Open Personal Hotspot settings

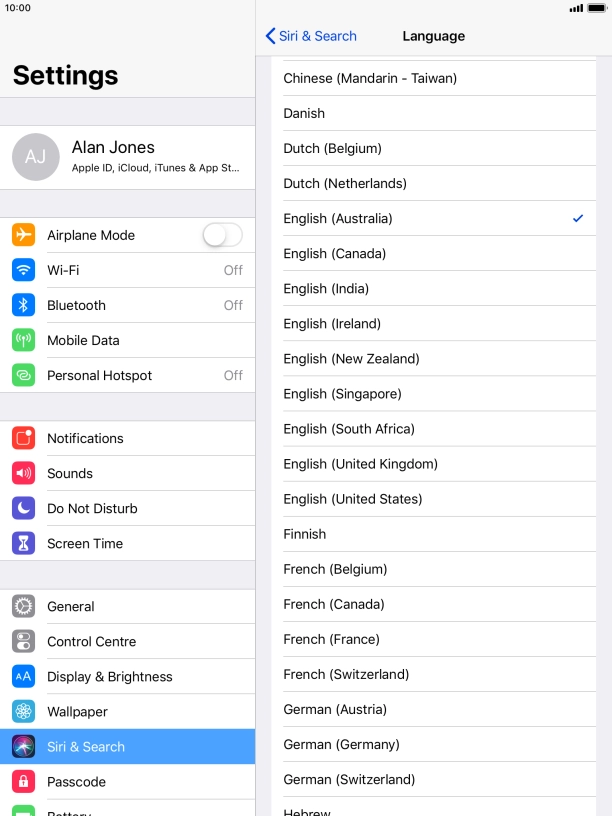(x=128, y=375)
